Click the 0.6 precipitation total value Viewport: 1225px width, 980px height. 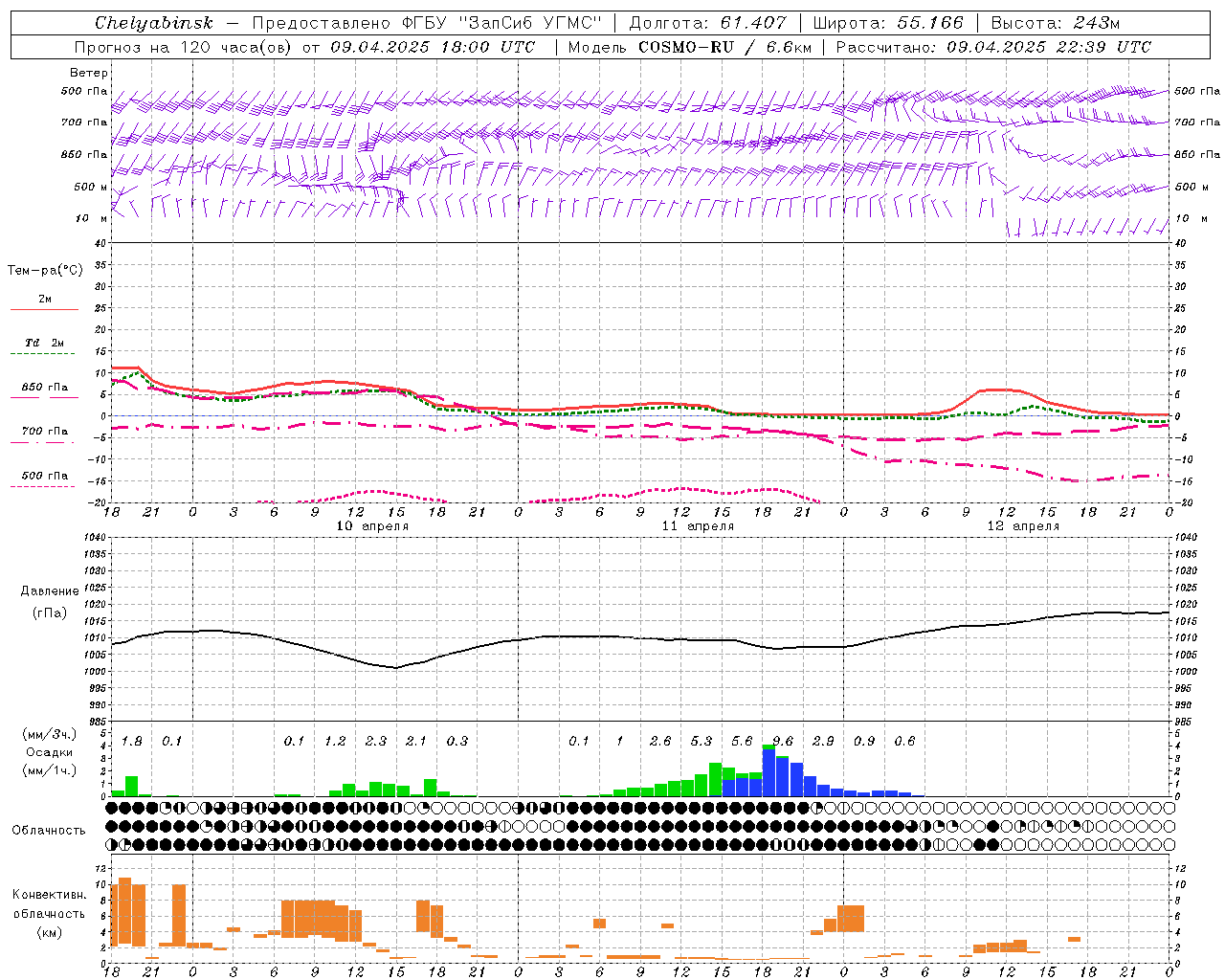tap(904, 742)
